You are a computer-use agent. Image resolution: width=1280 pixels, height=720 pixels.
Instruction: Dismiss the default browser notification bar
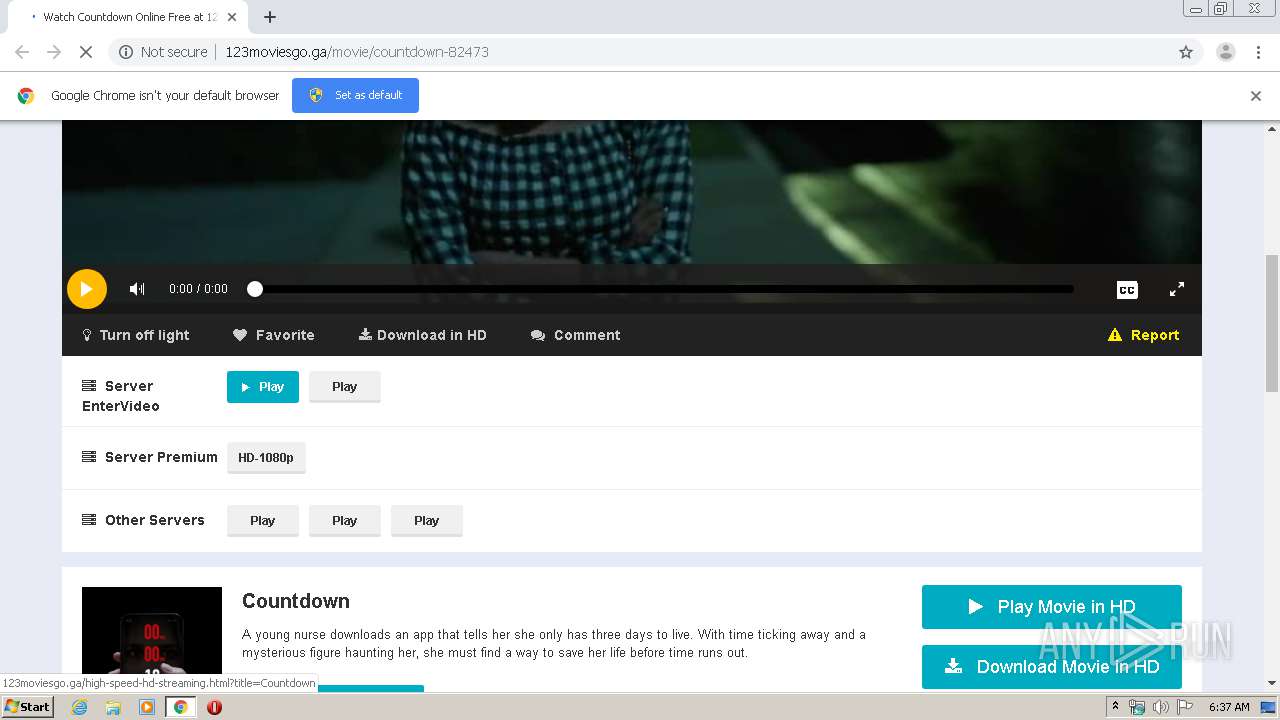pos(1256,96)
